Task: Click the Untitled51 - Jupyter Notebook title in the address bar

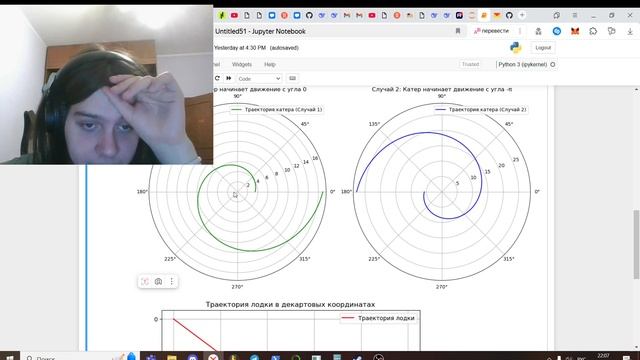Action: (260, 31)
